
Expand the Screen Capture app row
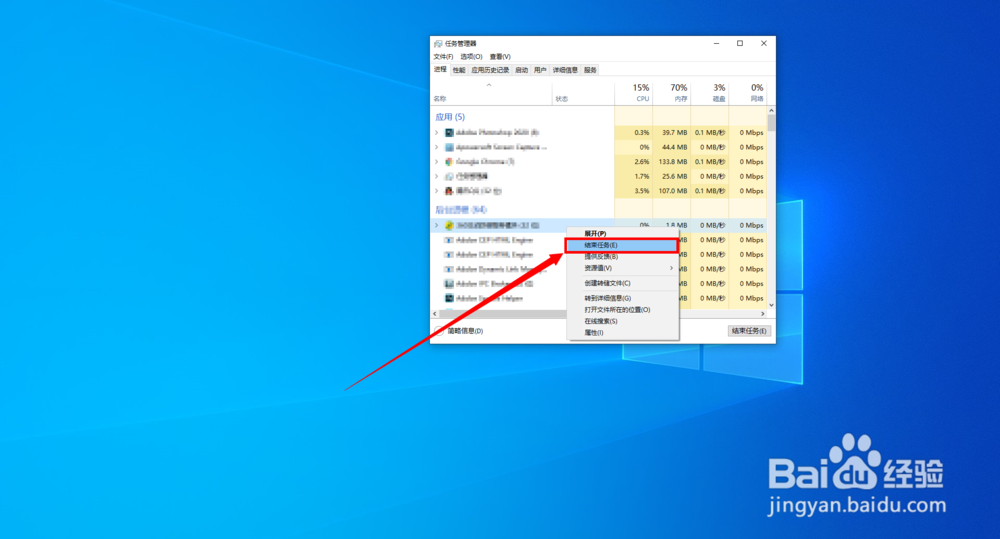tap(437, 147)
